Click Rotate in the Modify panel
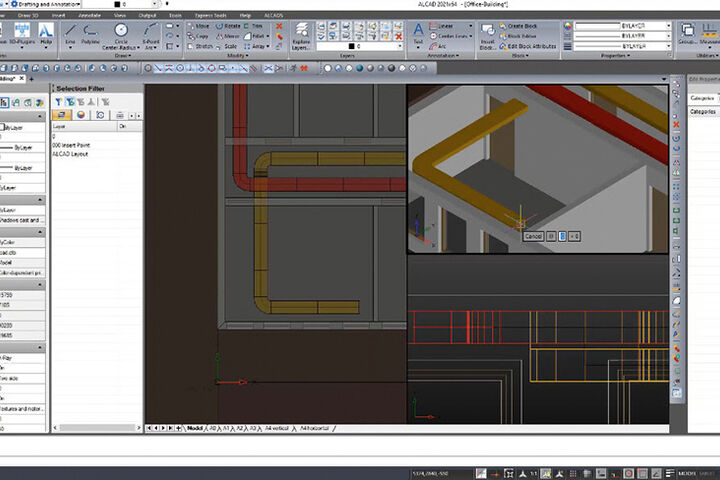Viewport: 720px width, 480px height. coord(228,26)
